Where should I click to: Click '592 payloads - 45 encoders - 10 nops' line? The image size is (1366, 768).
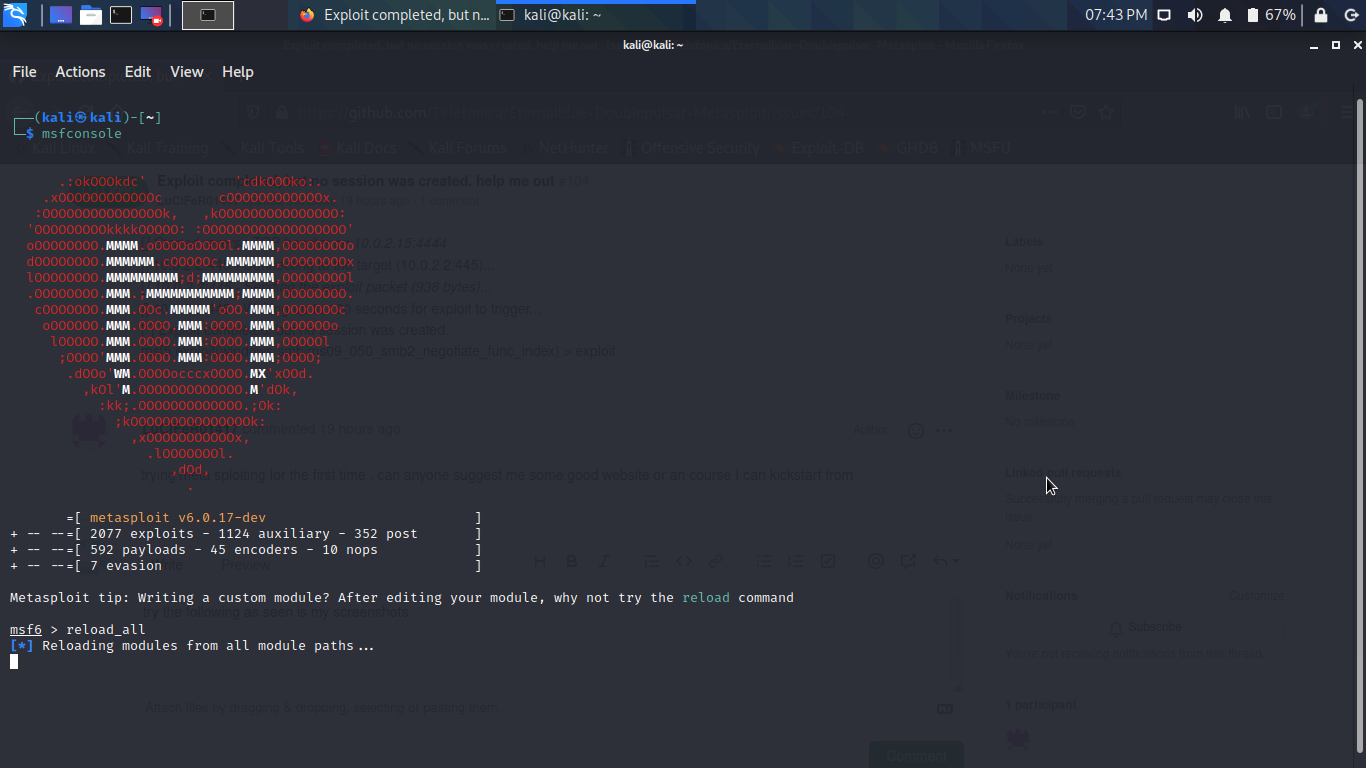pos(234,550)
